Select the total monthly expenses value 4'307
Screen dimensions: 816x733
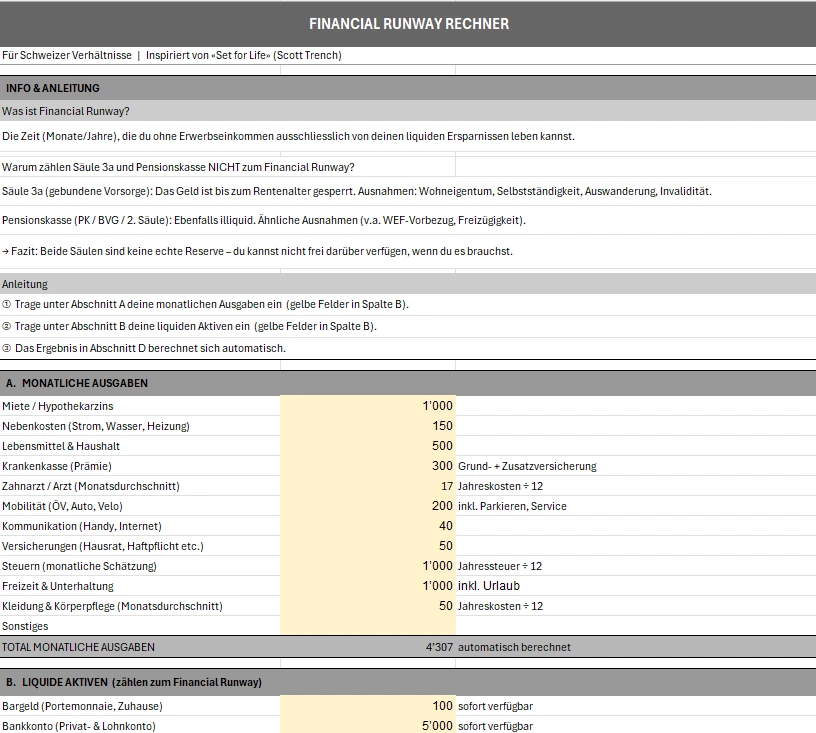click(x=439, y=647)
